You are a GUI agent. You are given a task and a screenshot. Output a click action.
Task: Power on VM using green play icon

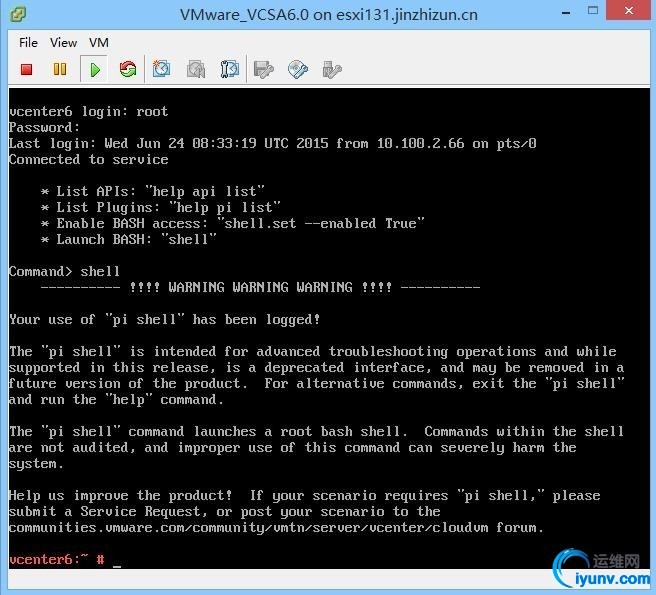point(95,69)
